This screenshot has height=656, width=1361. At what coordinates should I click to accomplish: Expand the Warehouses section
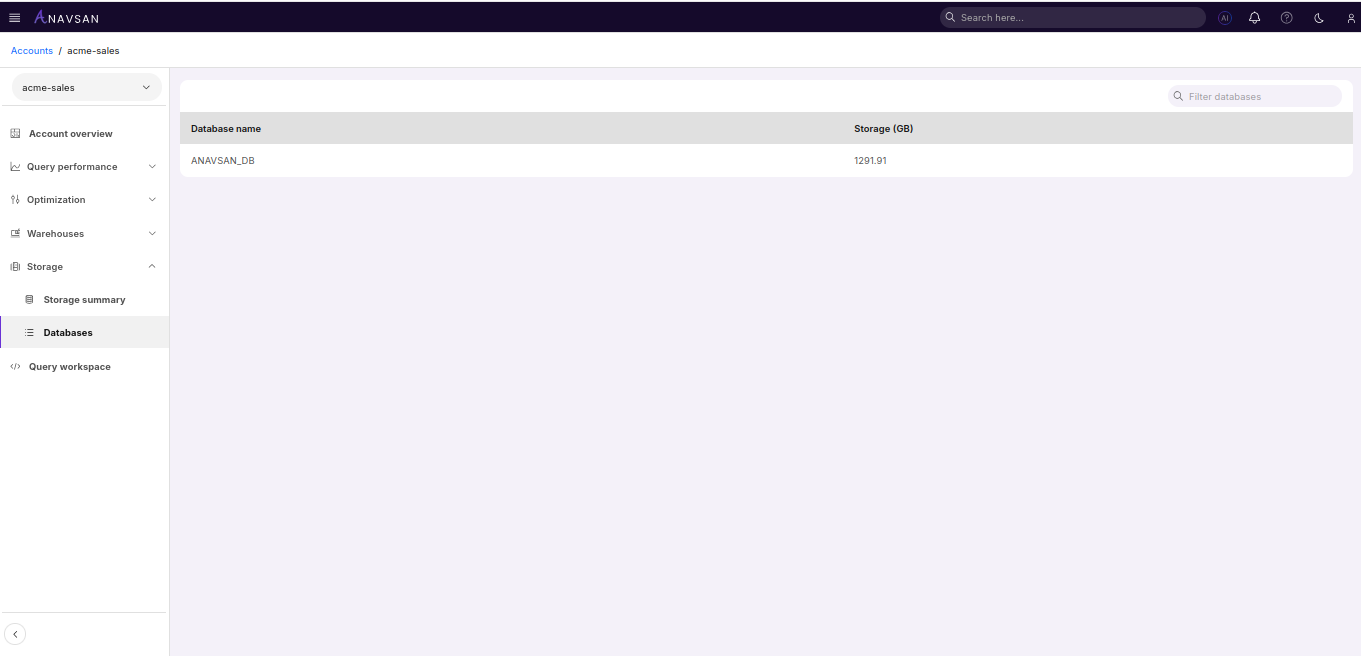151,233
